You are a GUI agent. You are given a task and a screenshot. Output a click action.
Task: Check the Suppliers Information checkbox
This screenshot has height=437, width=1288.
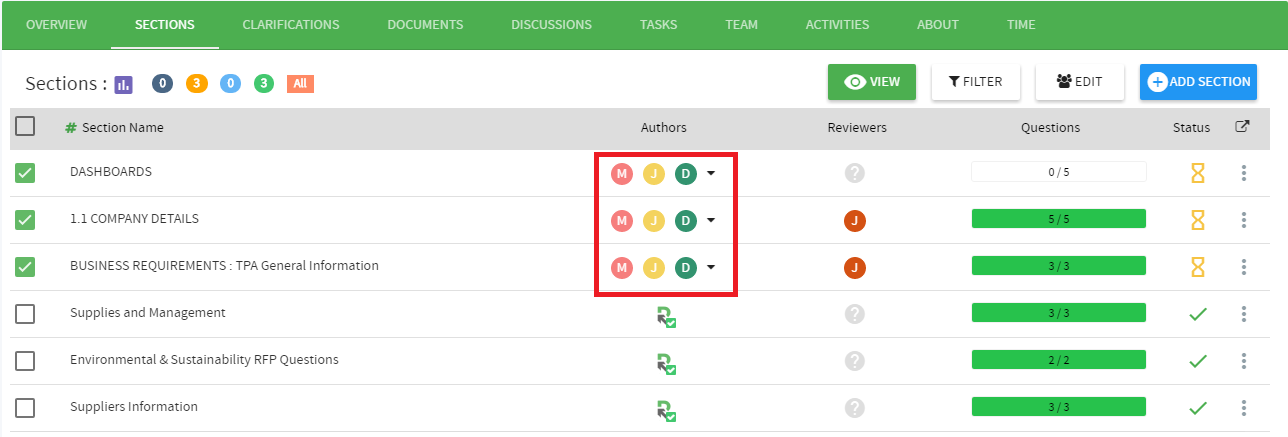25,408
